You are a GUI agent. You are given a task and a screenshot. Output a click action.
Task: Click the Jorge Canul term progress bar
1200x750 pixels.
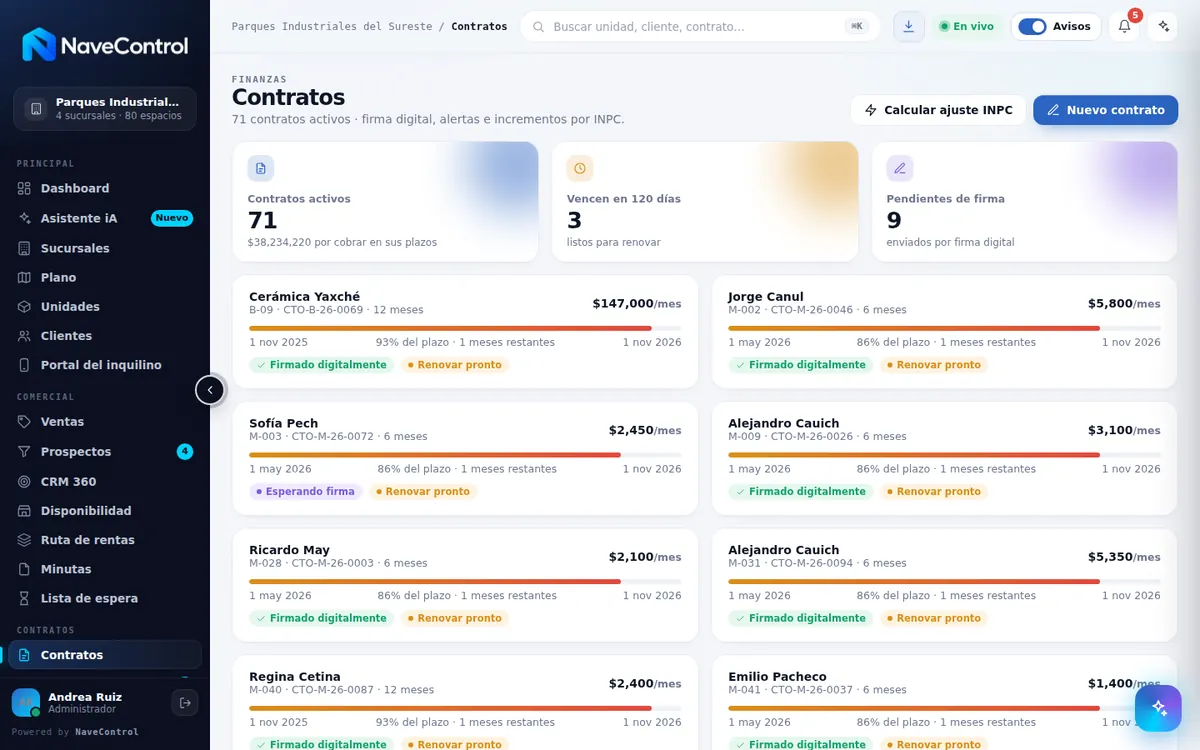[944, 328]
